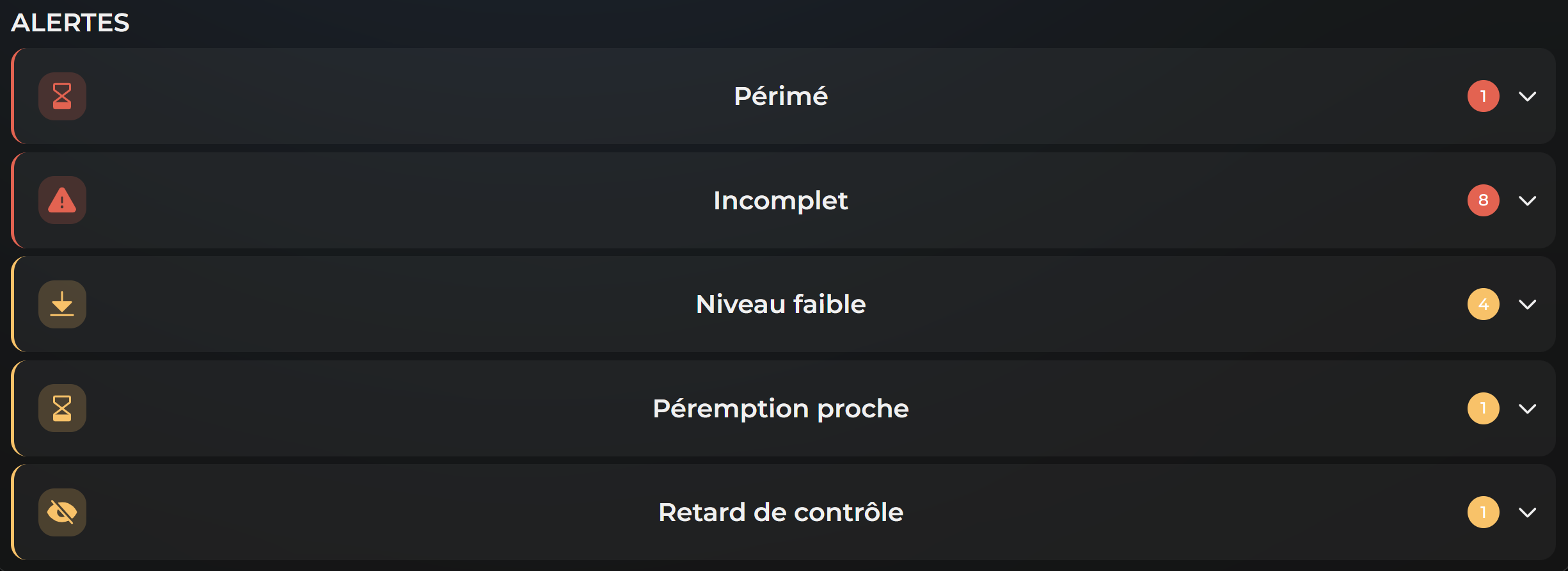Select the Retard de contrôle label

click(x=780, y=512)
